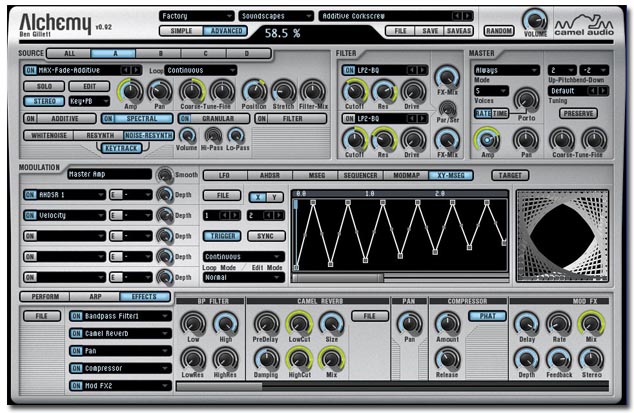Click the modulation Smooth knob
Screen dimensions: 634x413
click(x=165, y=174)
